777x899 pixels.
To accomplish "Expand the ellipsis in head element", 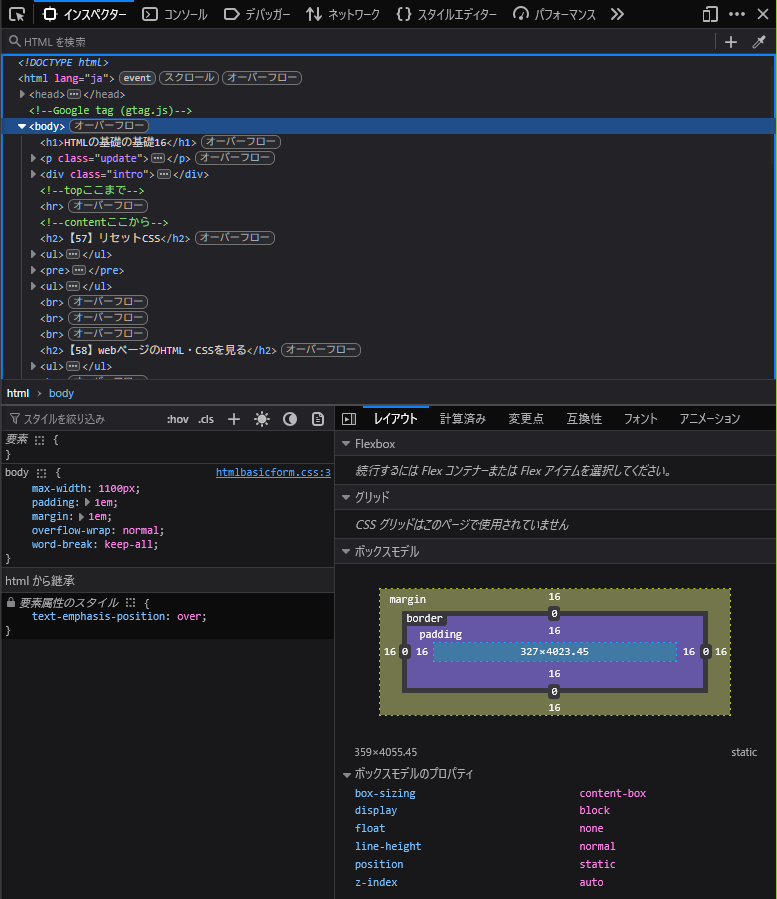I will pyautogui.click(x=74, y=94).
